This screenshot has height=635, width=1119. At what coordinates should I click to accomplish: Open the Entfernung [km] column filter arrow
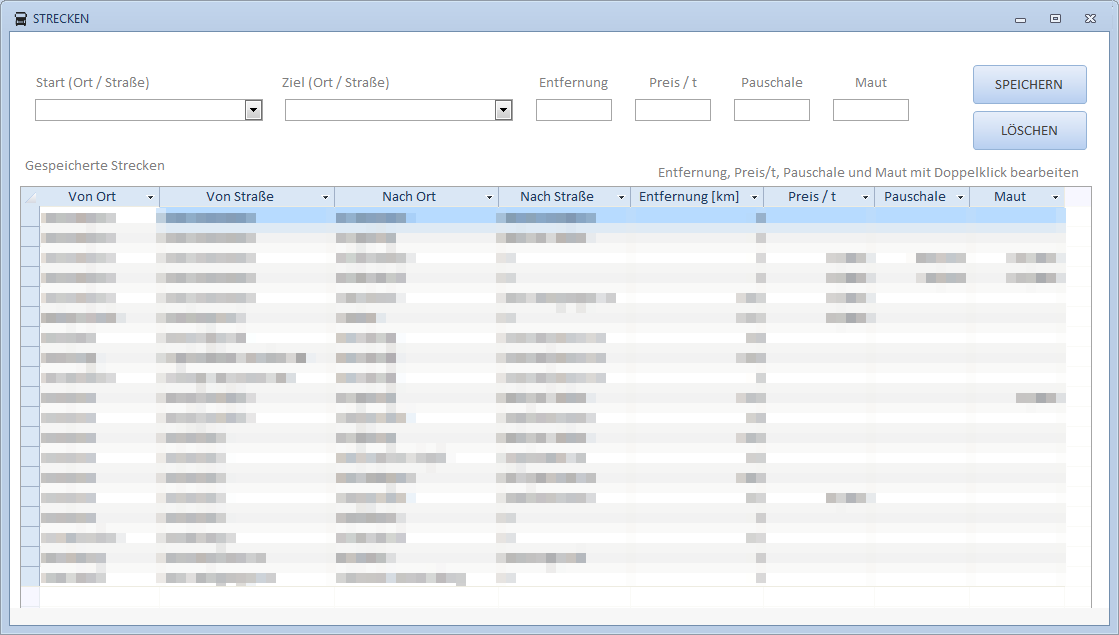point(754,198)
